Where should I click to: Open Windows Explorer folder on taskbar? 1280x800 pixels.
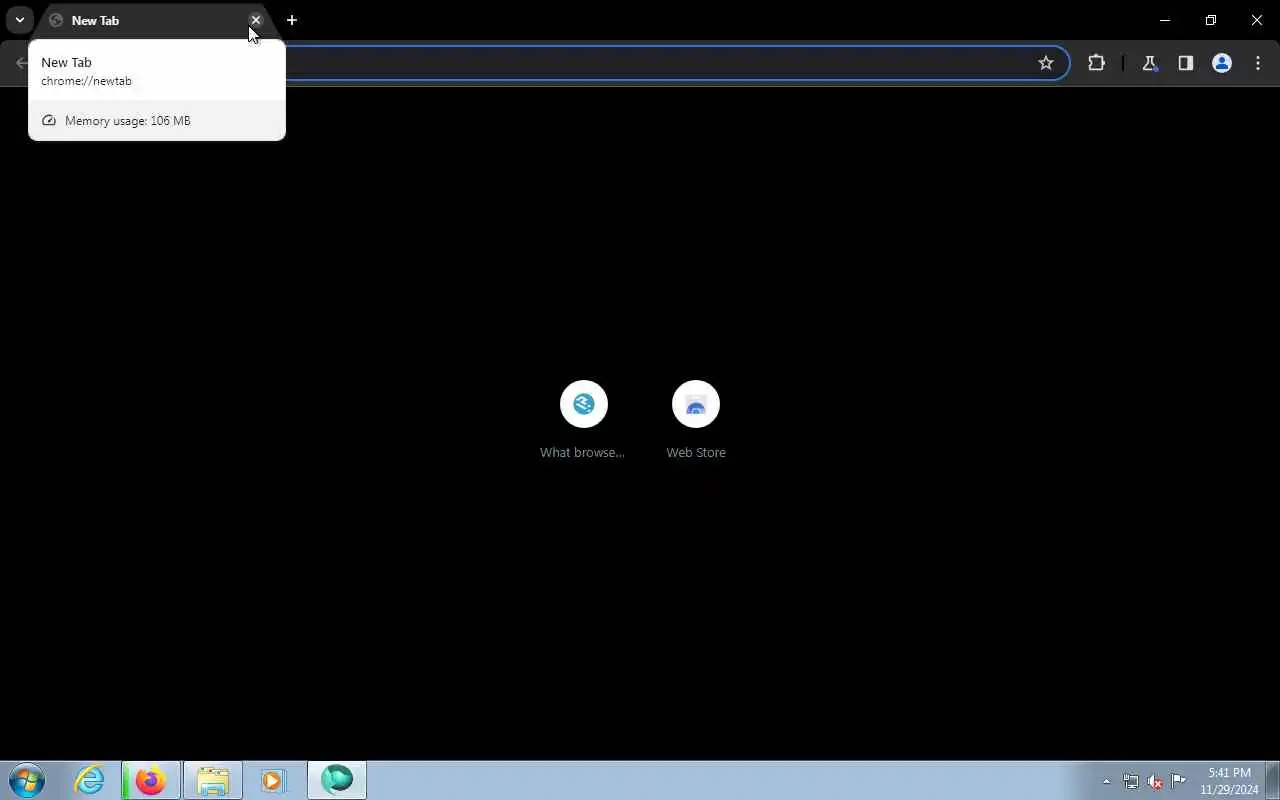(213, 780)
